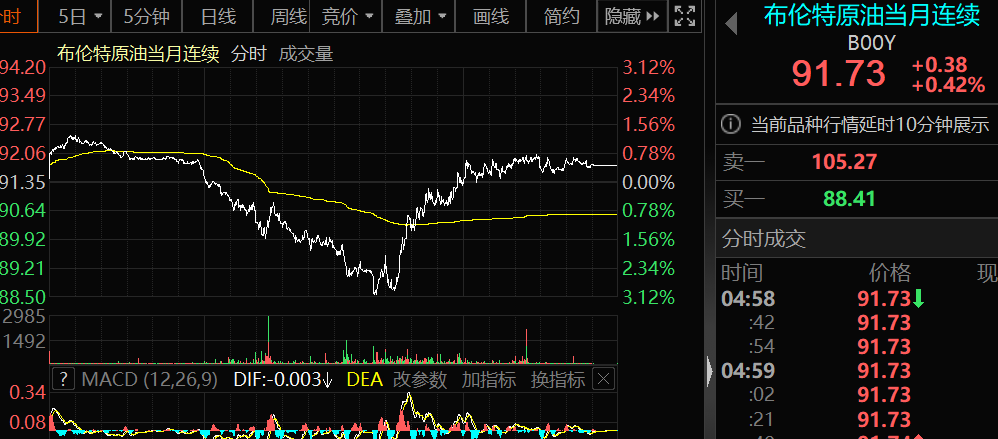Screen dimensions: 998x439
Task: Click the info icon for delayed quotes notice
Action: (732, 125)
